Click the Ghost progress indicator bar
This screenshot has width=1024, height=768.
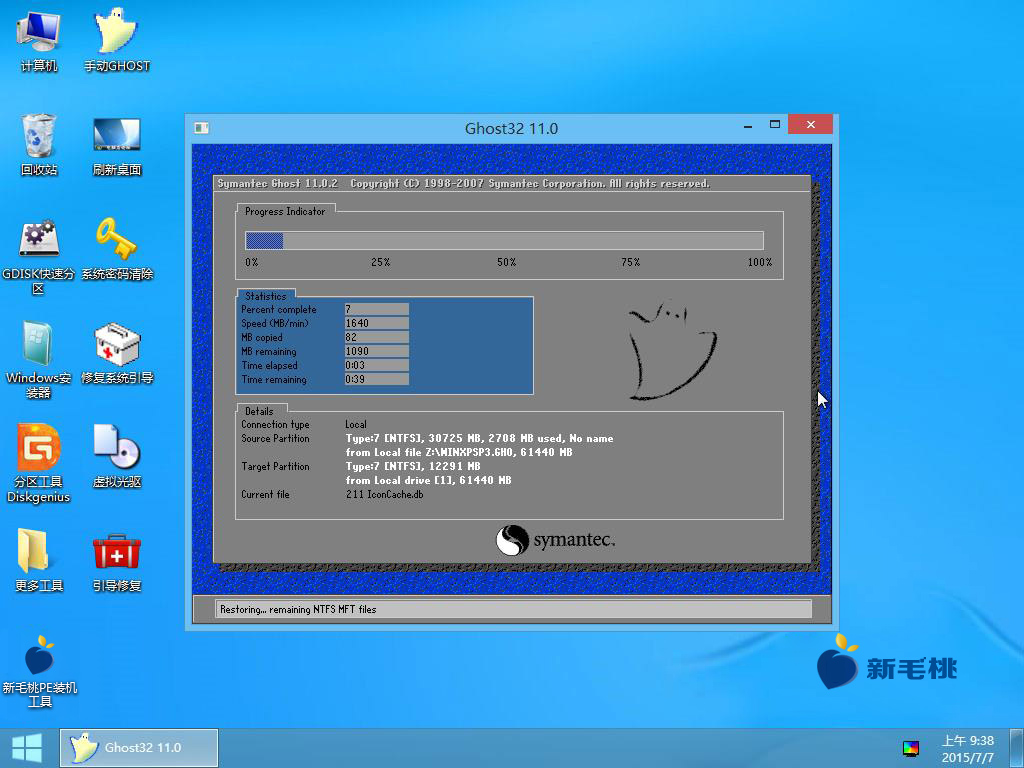point(504,240)
